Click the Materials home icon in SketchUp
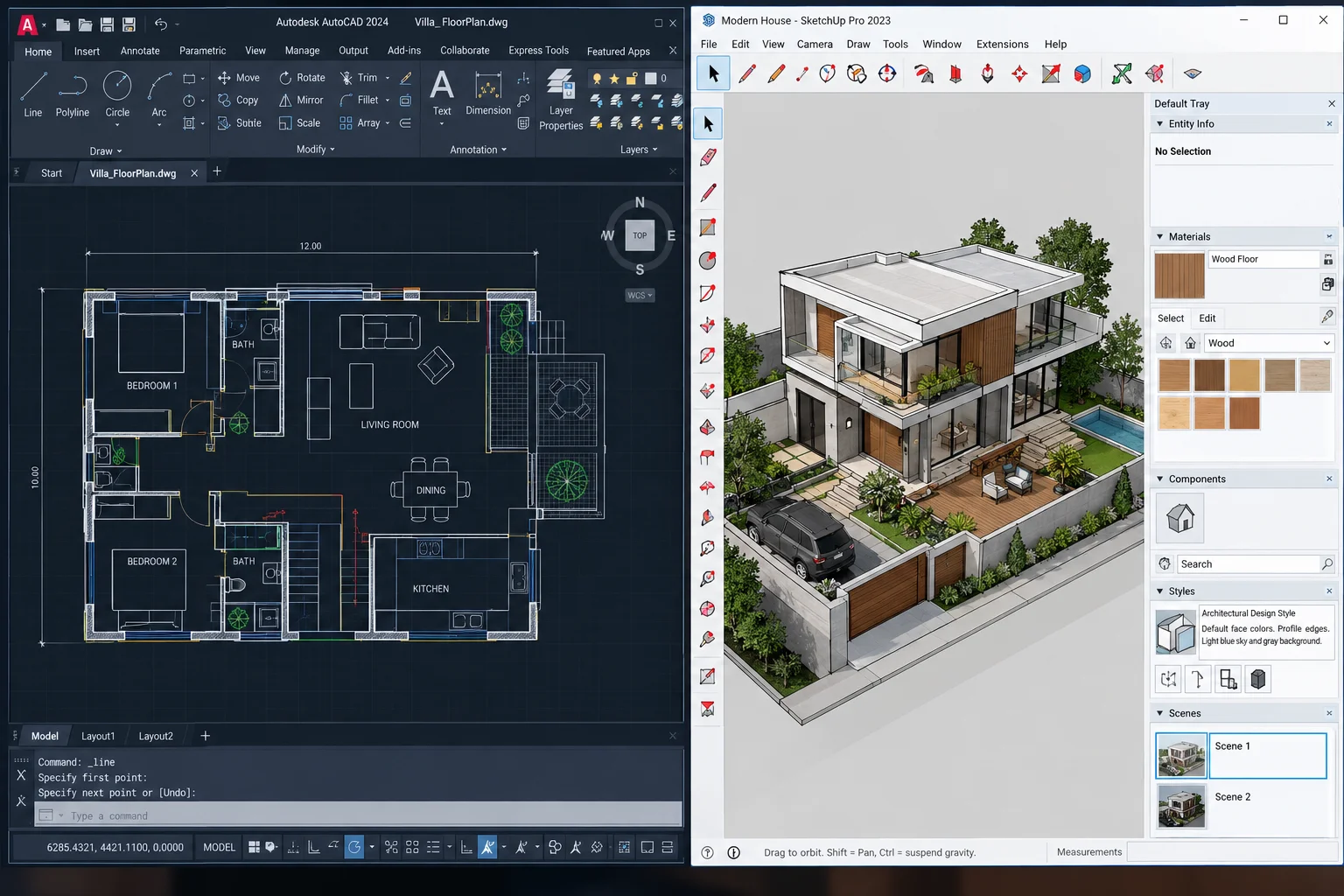The height and width of the screenshot is (896, 1344). pyautogui.click(x=1190, y=343)
